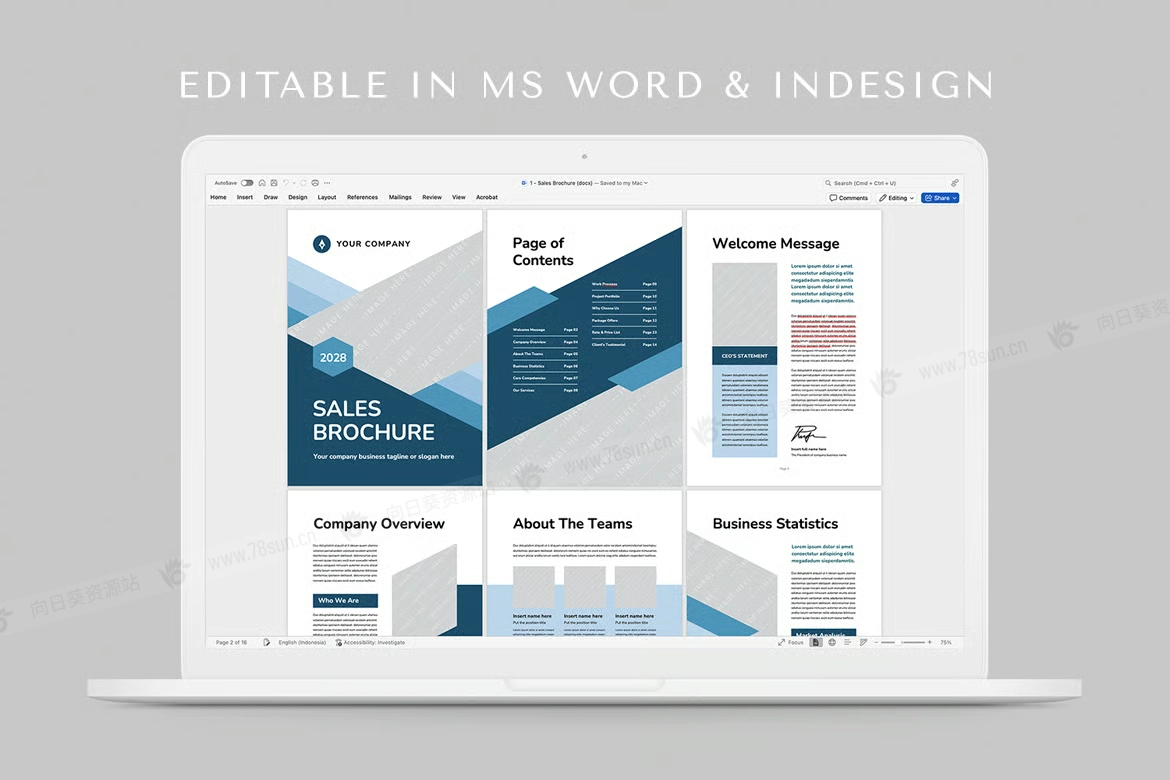
Task: Enable Focus mode in status bar
Action: [x=791, y=642]
